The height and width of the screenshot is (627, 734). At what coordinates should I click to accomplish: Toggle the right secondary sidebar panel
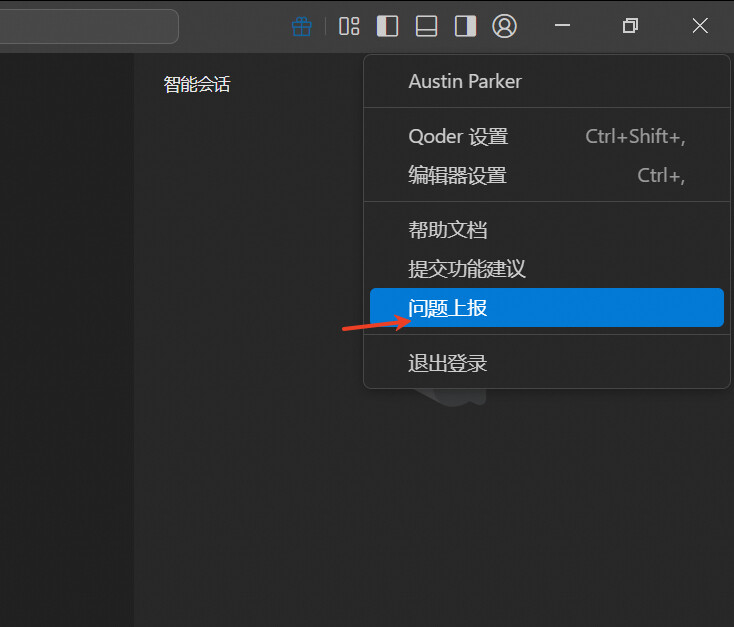465,26
